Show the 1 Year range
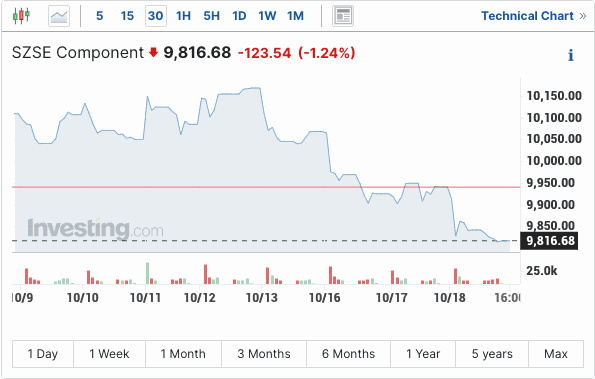 (423, 354)
